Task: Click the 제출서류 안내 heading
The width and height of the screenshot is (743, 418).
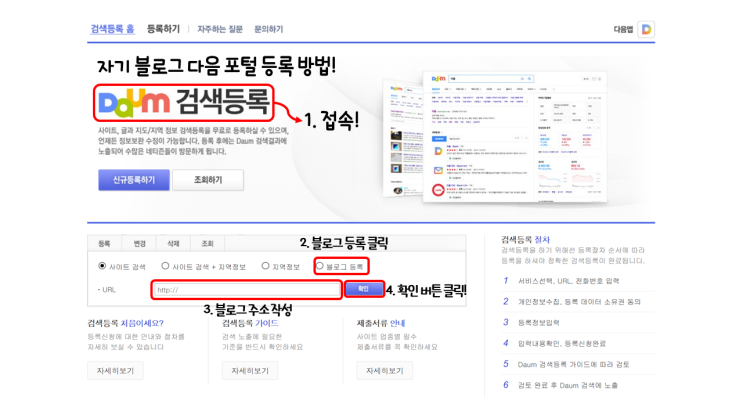Action: [381, 323]
